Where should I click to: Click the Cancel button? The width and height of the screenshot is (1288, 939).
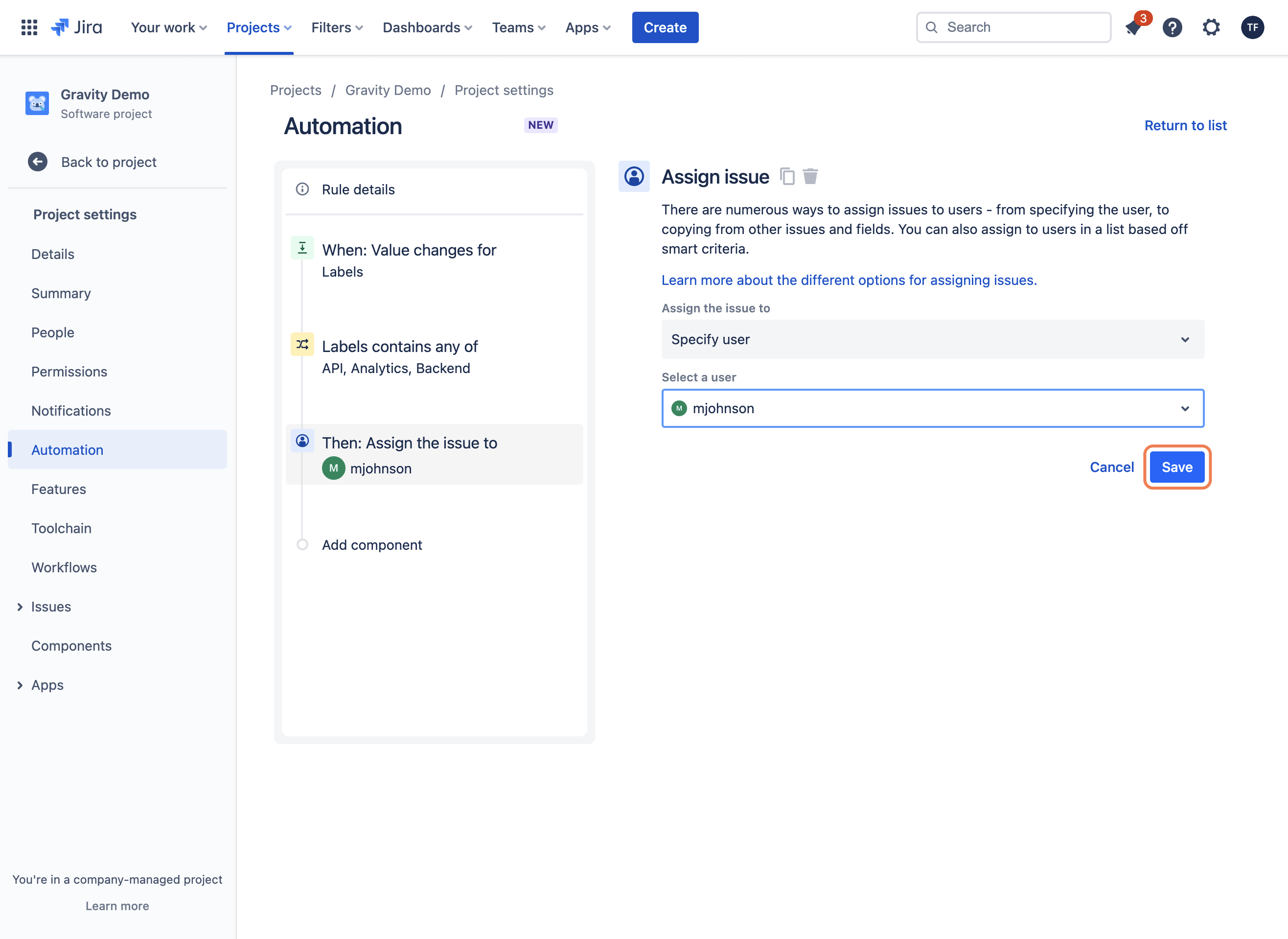pyautogui.click(x=1111, y=467)
